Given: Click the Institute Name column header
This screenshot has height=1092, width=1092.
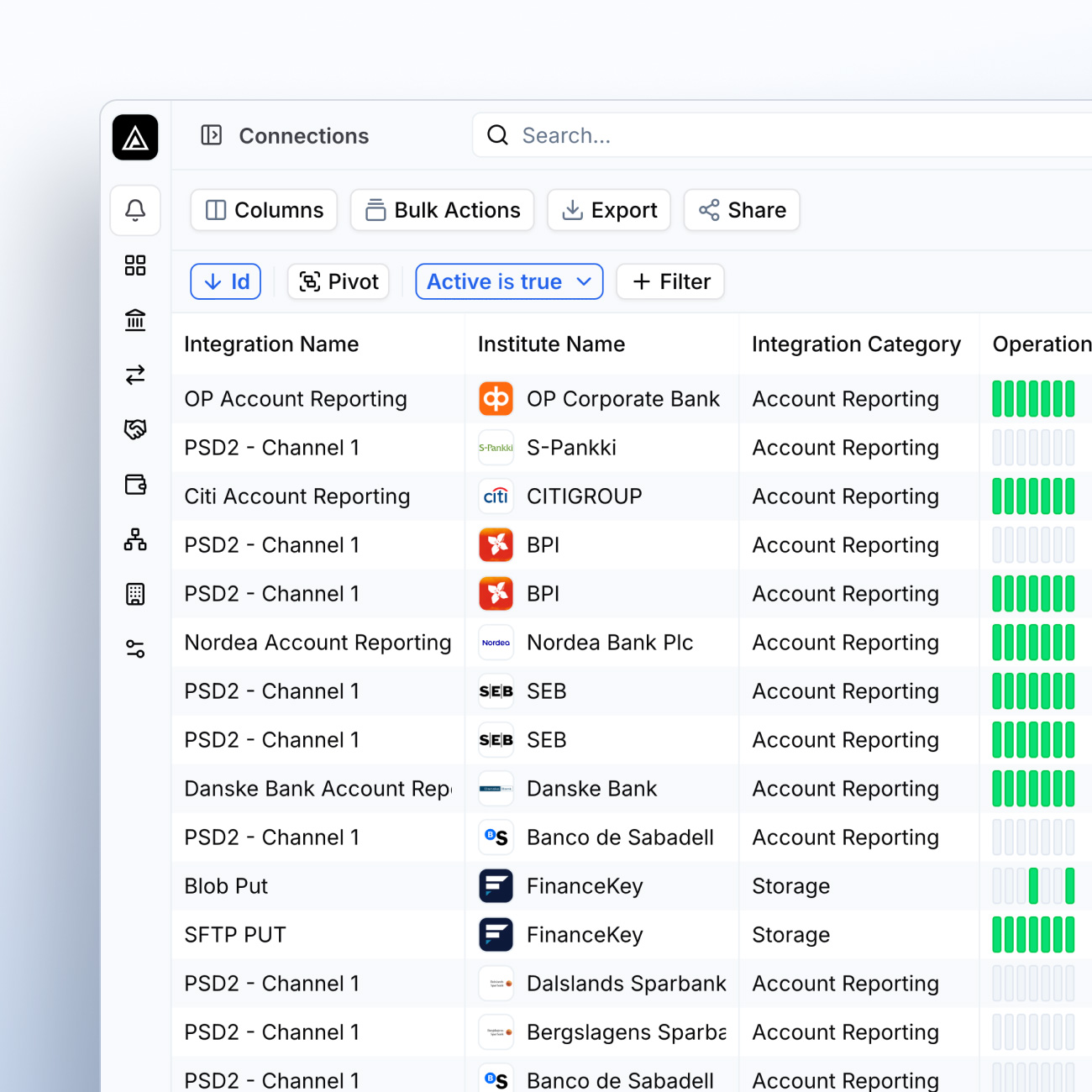Looking at the screenshot, I should coord(551,344).
